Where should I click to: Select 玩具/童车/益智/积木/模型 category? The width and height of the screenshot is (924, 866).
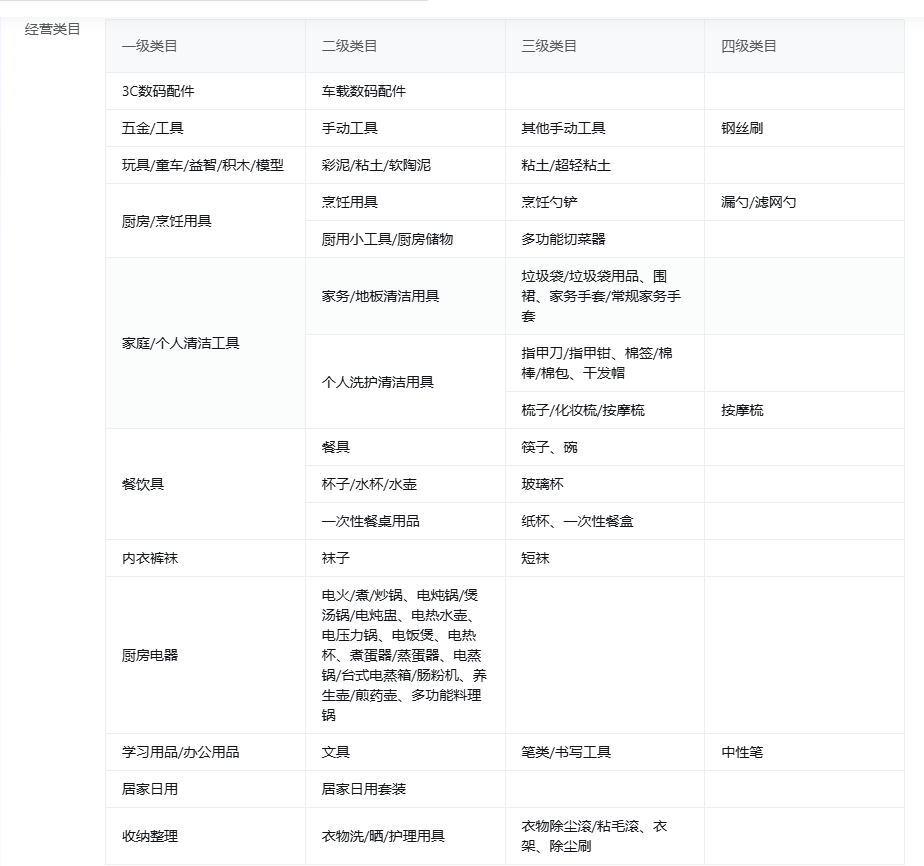click(203, 165)
